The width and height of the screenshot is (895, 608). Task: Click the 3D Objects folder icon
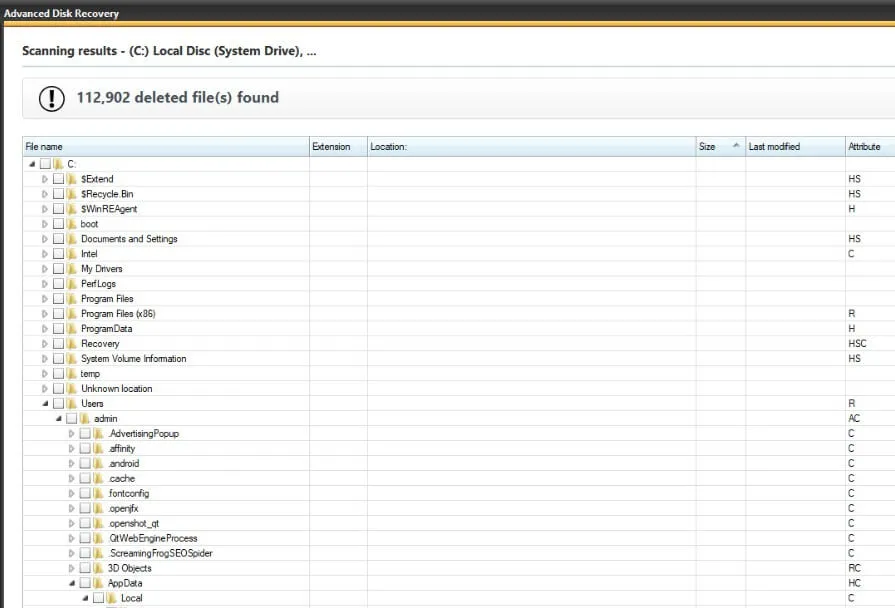coord(98,568)
